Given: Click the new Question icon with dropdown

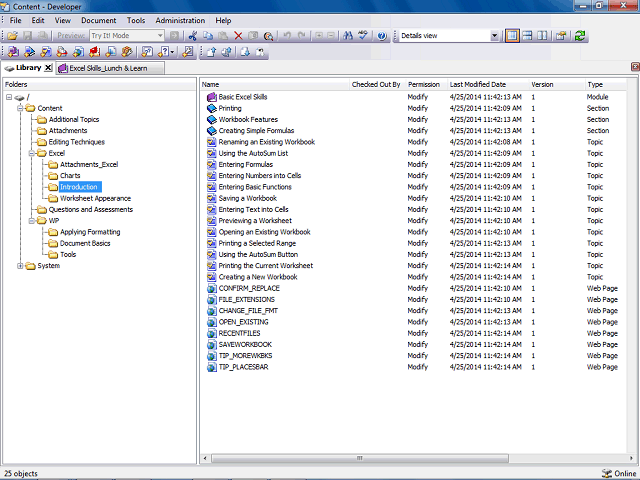Looking at the screenshot, I should 164,52.
